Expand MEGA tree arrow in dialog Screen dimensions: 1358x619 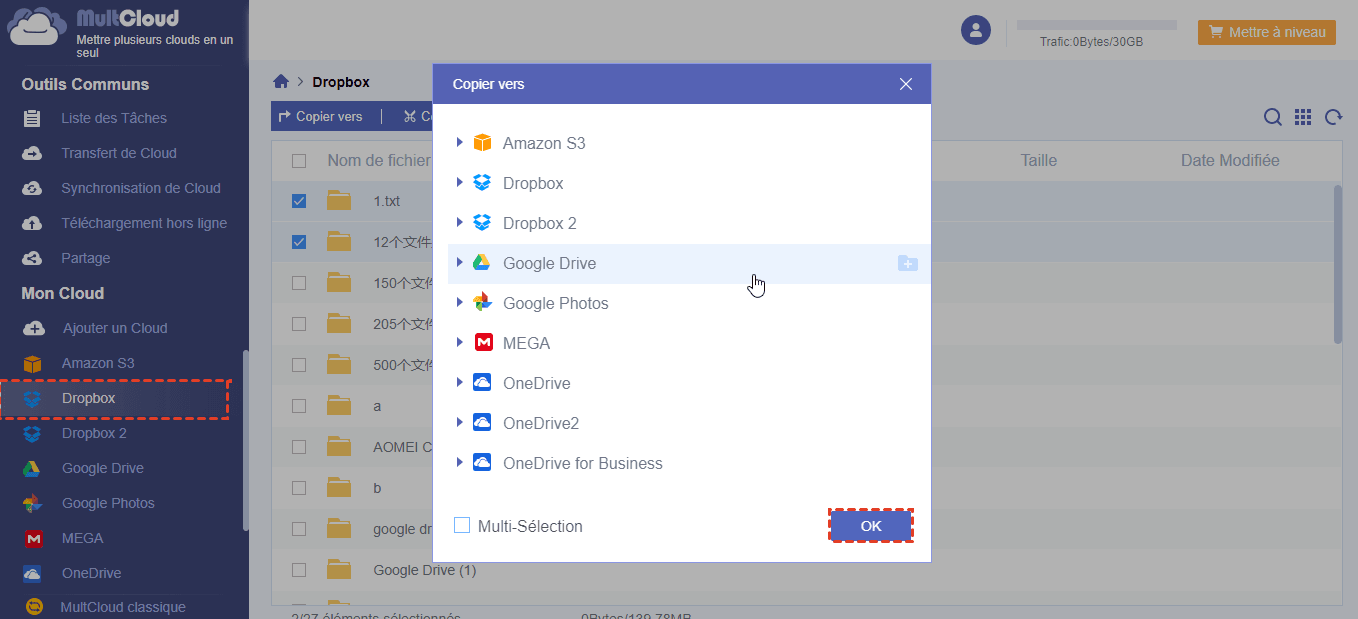click(x=460, y=343)
